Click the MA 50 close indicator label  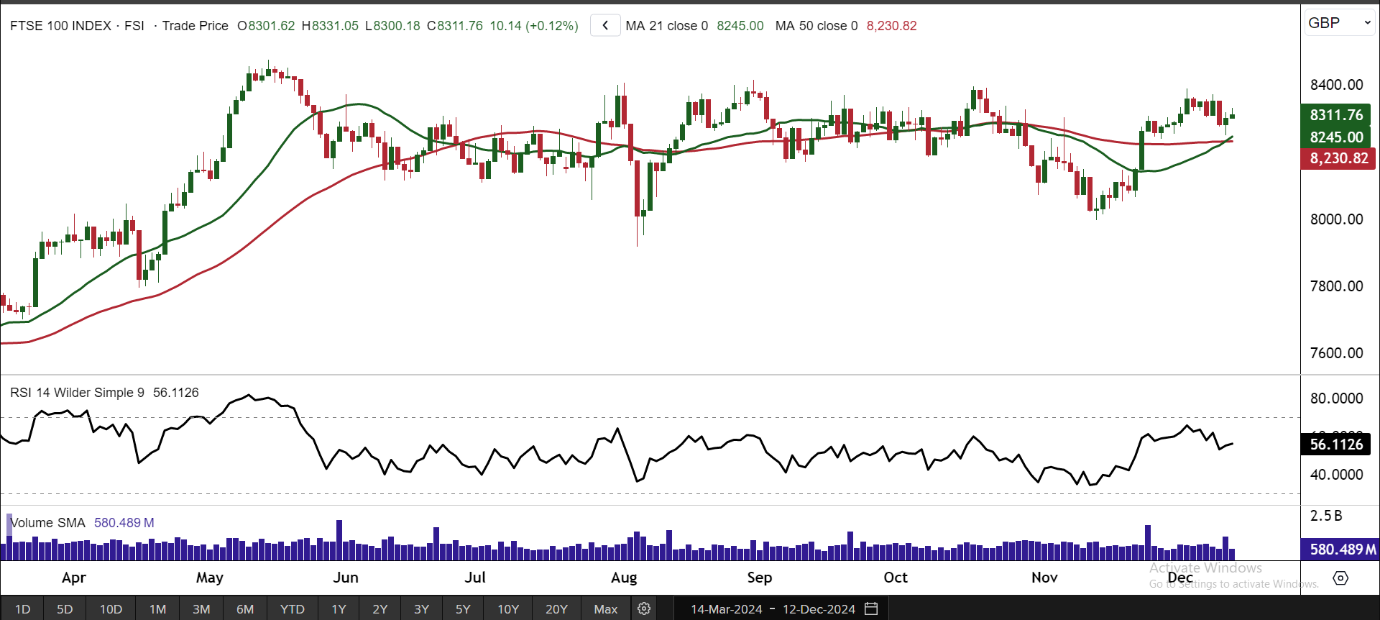tap(816, 26)
